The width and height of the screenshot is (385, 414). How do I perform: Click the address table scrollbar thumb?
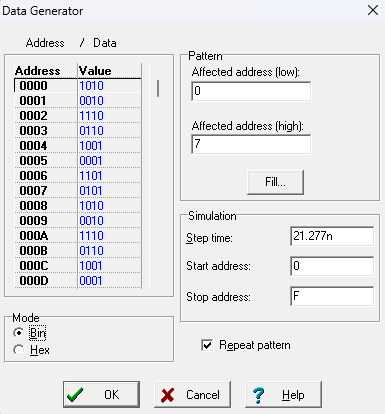tap(158, 88)
